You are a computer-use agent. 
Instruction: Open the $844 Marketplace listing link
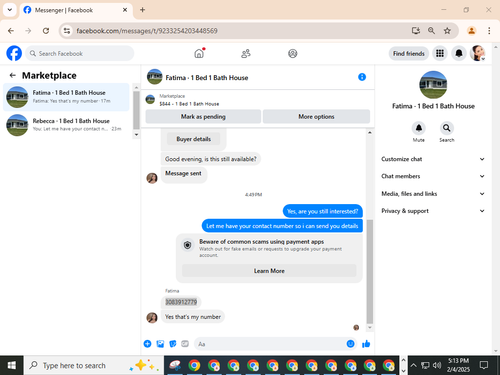(189, 104)
